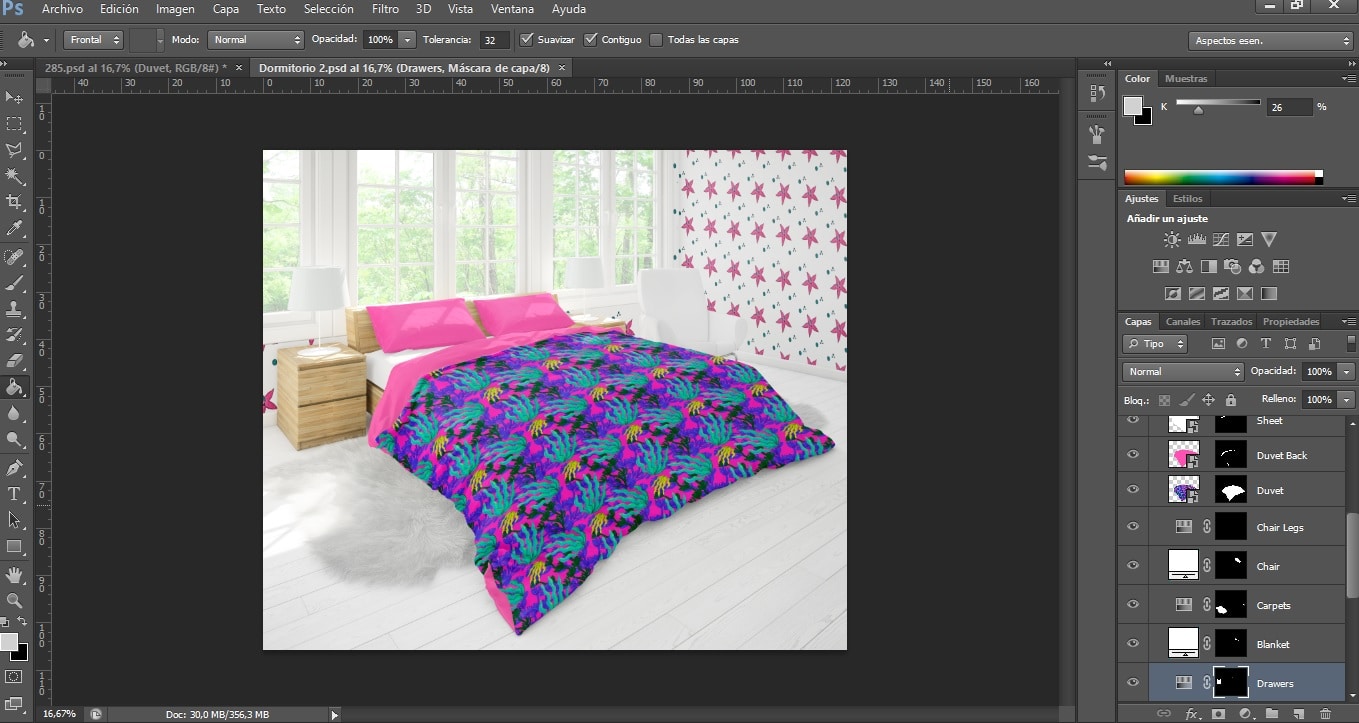The height and width of the screenshot is (723, 1359).
Task: Open the tool preset picker arrow
Action: 47,40
